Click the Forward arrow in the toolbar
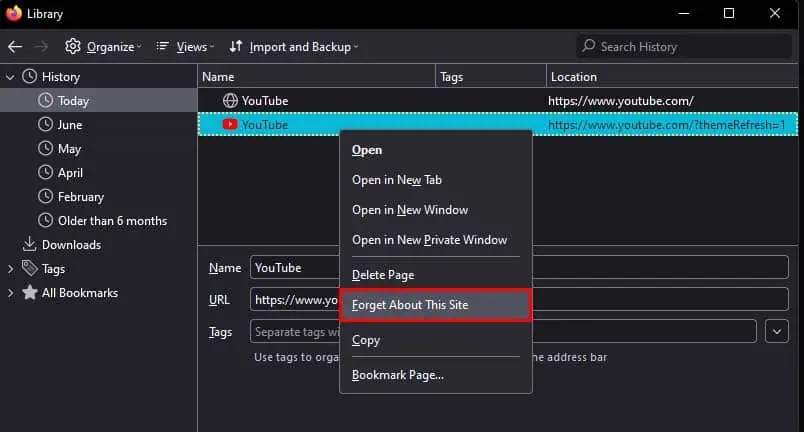The height and width of the screenshot is (432, 804). coord(41,47)
